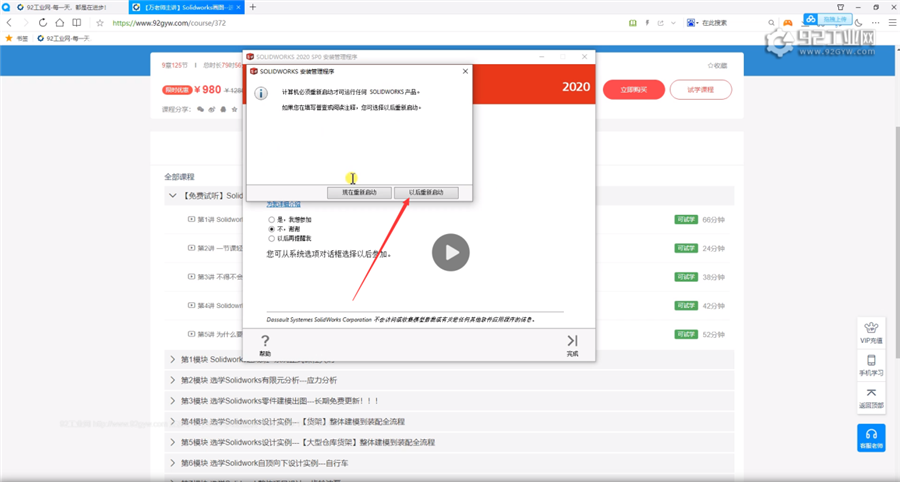Expand 第4模块 货架 design section
900x482 pixels.
point(172,421)
